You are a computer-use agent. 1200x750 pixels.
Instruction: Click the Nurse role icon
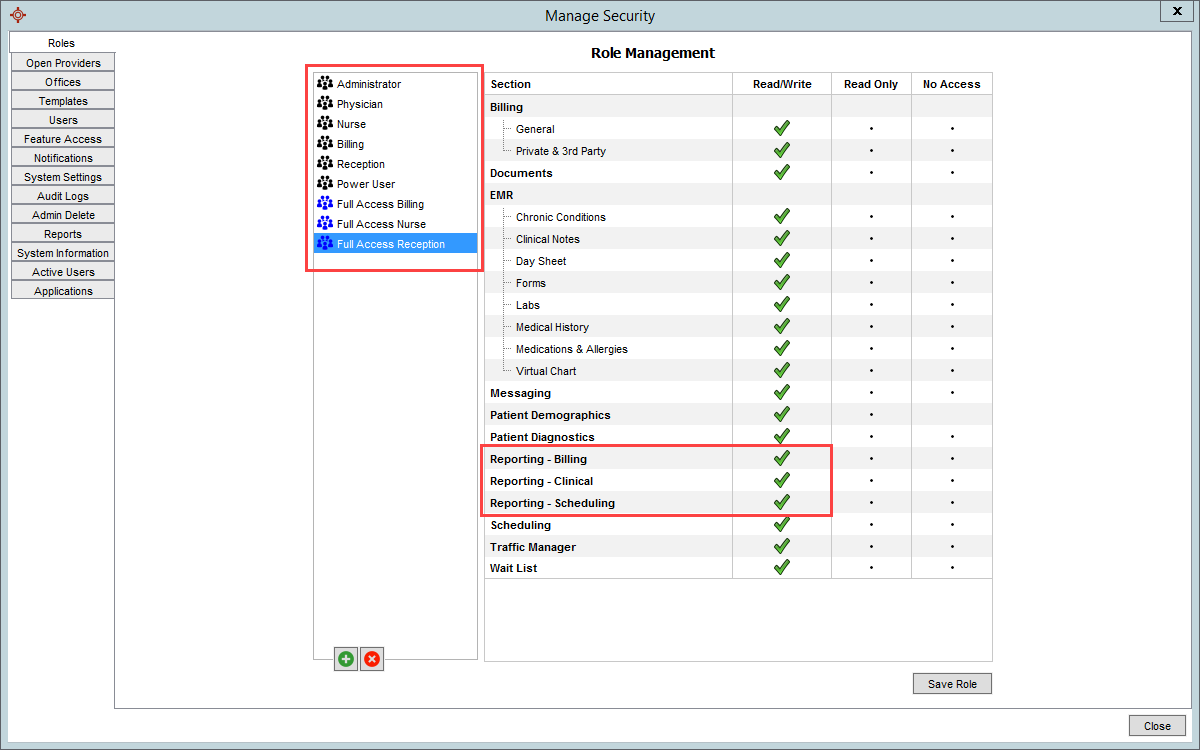point(324,123)
